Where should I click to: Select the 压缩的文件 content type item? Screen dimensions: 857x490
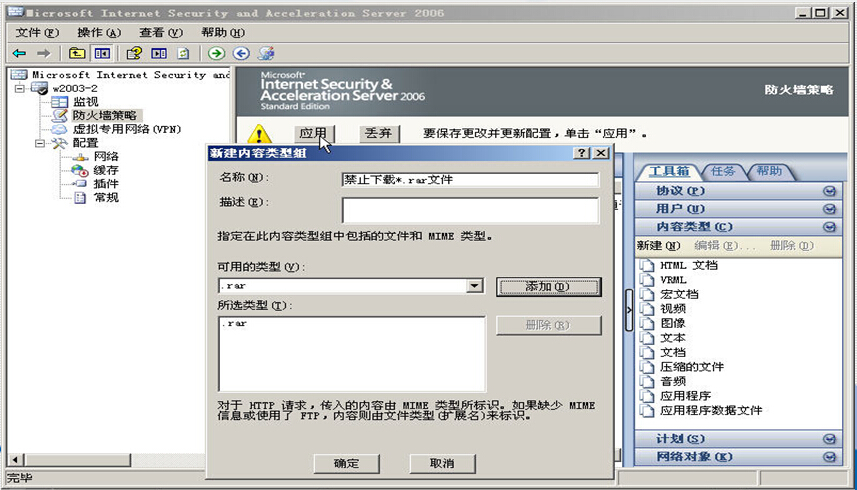[x=690, y=367]
